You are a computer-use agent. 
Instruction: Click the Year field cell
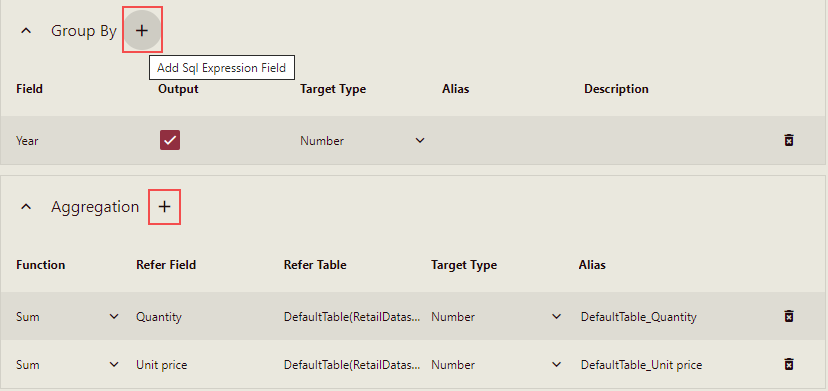(27, 141)
